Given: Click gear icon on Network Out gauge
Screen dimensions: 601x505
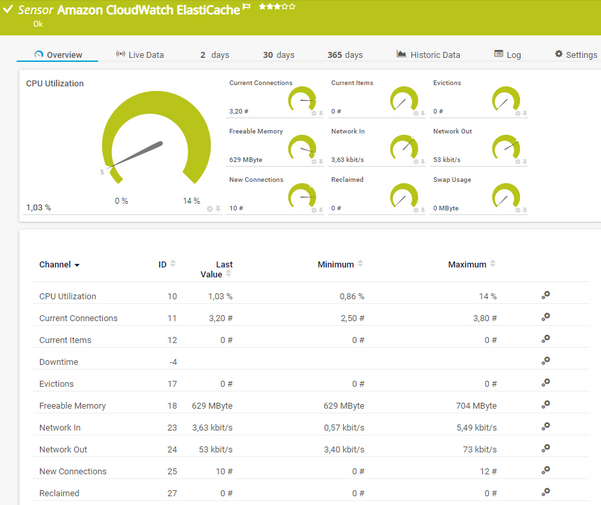Looking at the screenshot, I should (x=518, y=162).
